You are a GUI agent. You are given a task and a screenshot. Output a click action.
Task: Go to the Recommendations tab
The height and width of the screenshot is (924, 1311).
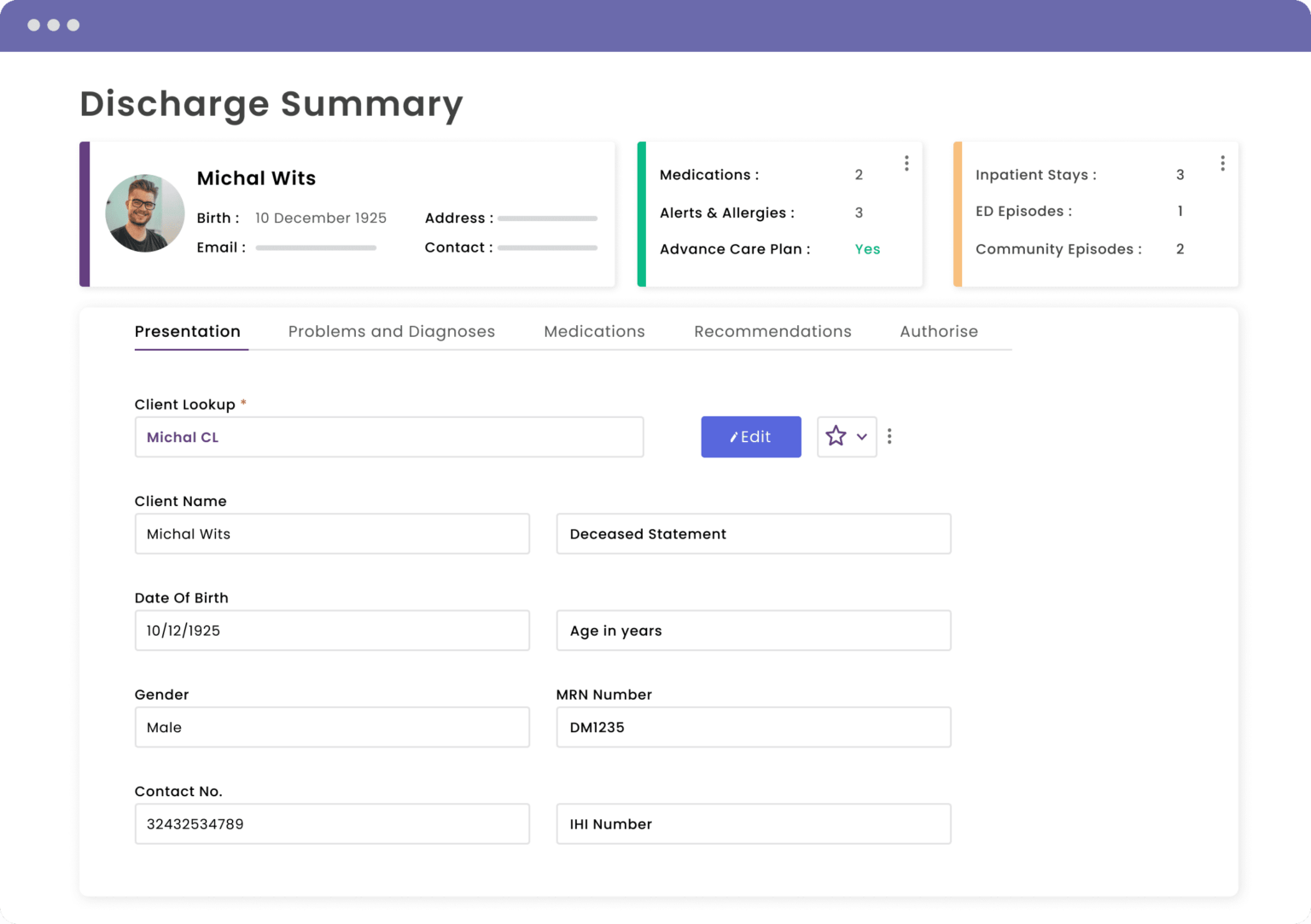click(x=772, y=331)
